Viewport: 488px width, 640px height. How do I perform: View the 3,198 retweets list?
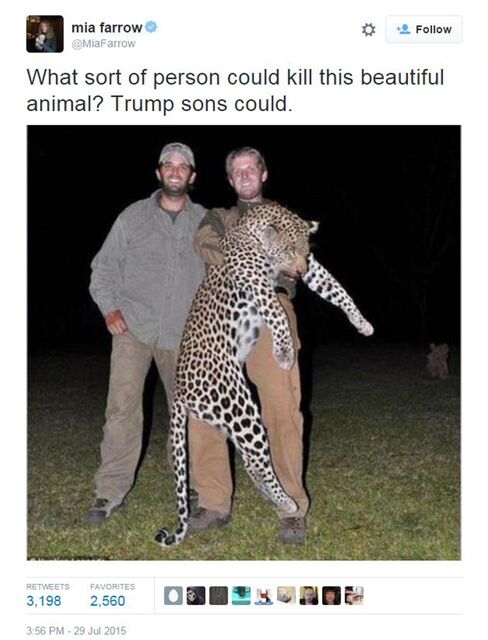click(x=44, y=601)
